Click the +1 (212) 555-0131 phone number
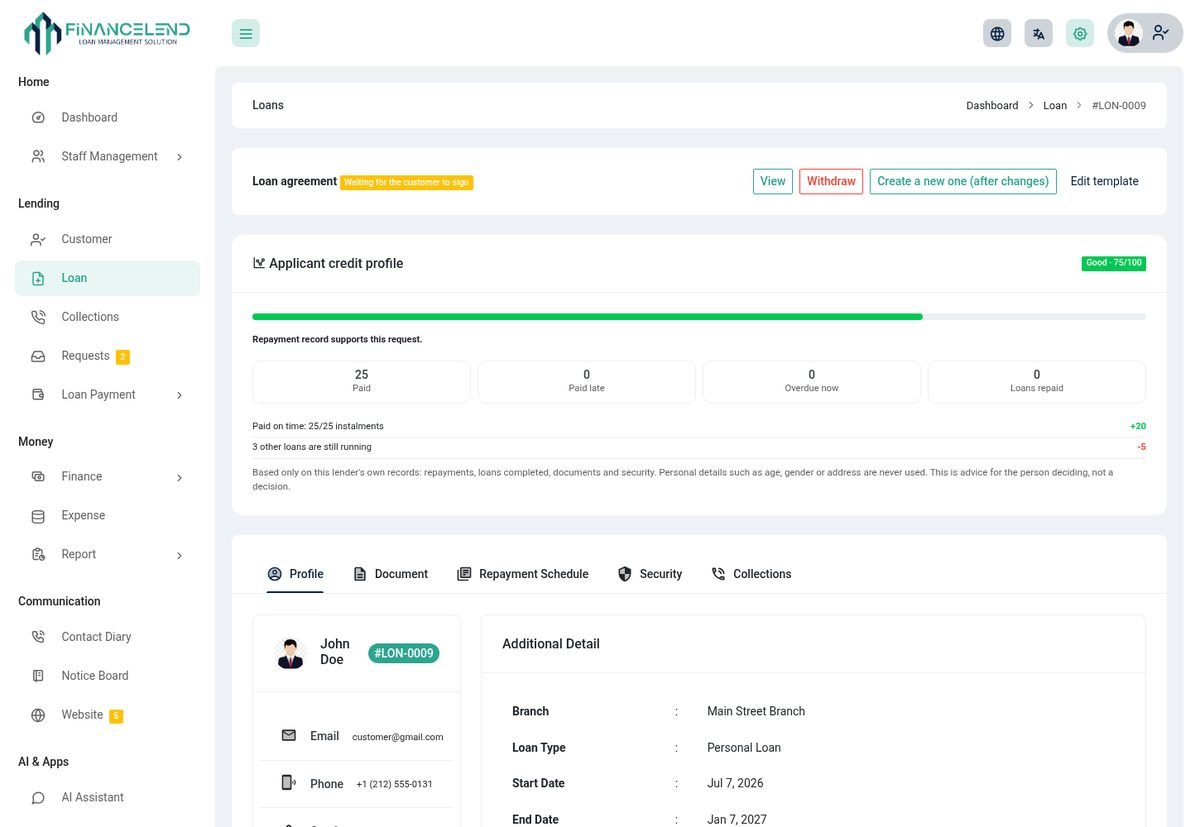The image size is (1200, 827). (x=394, y=784)
